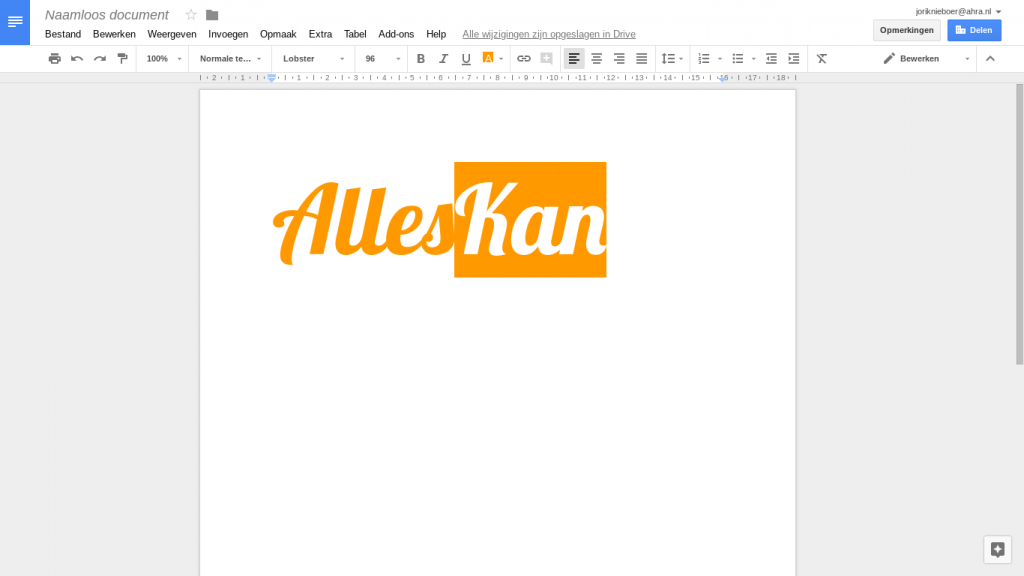Screen dimensions: 1024x576
Task: Increase indent using the toolbar icon
Action: [793, 59]
